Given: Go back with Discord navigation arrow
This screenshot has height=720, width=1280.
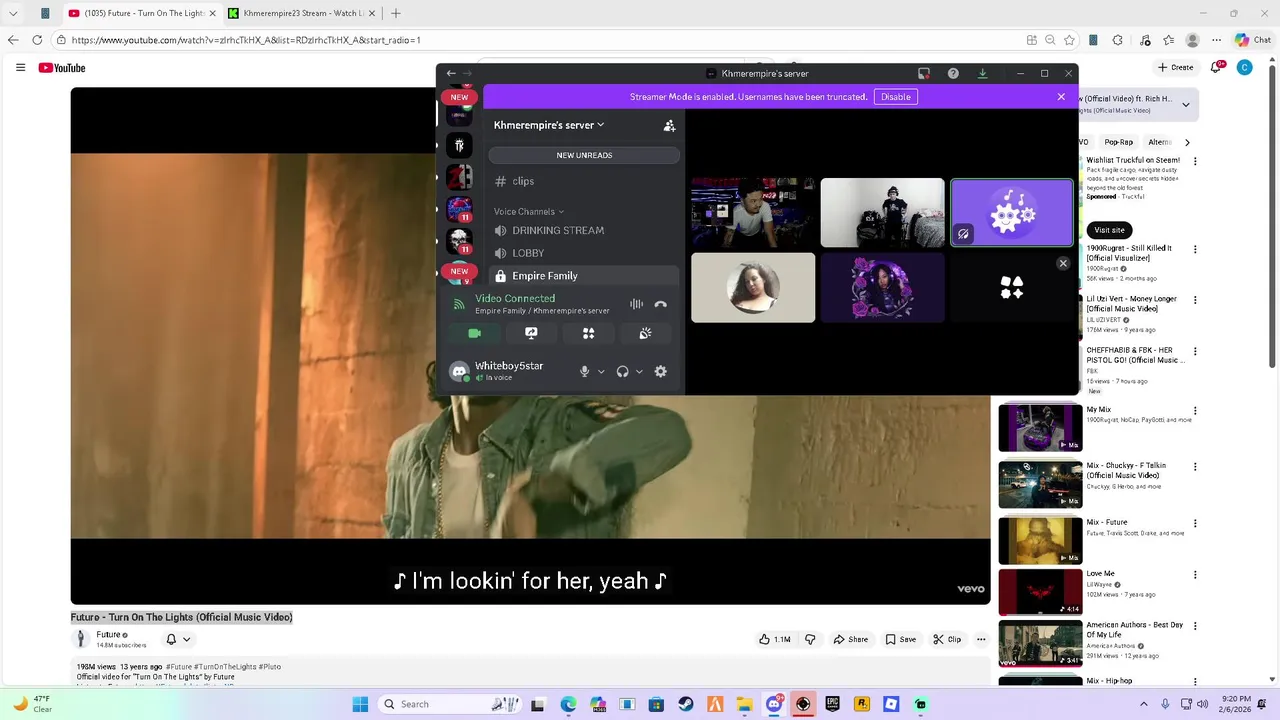Looking at the screenshot, I should [451, 73].
